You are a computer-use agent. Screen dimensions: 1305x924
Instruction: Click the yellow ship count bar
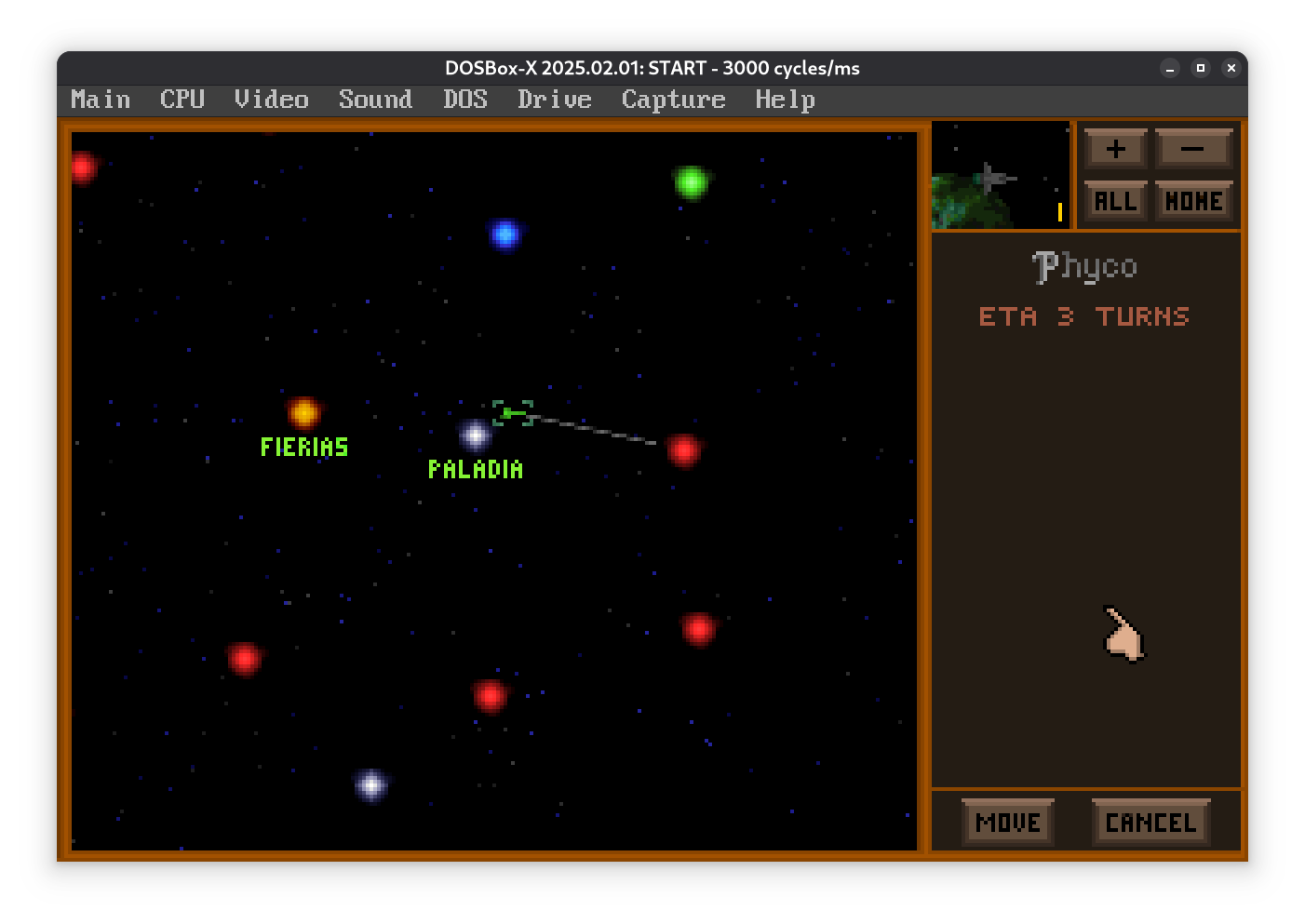click(x=1059, y=212)
